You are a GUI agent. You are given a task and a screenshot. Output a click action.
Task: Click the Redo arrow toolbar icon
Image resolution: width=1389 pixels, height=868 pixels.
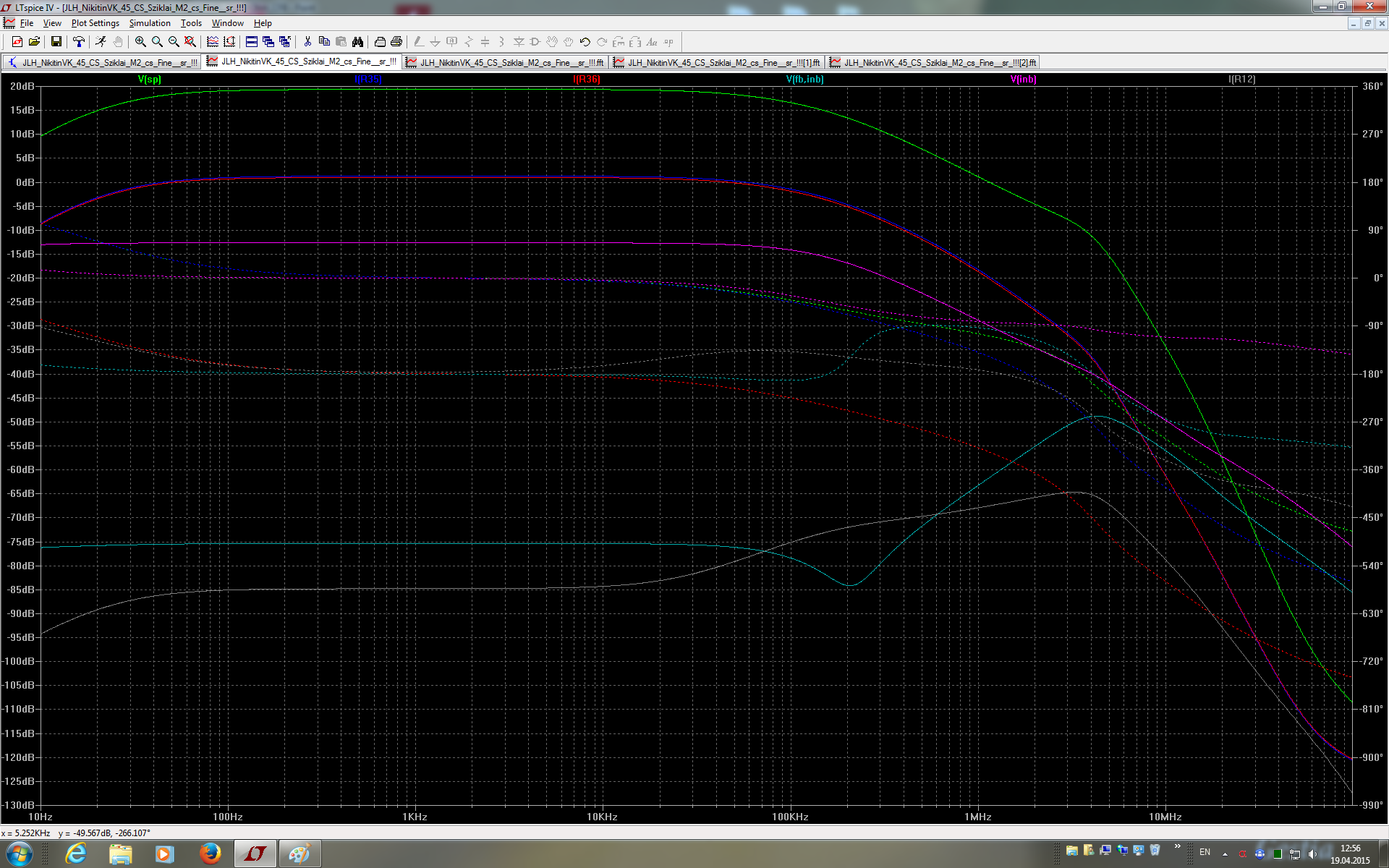coord(602,42)
